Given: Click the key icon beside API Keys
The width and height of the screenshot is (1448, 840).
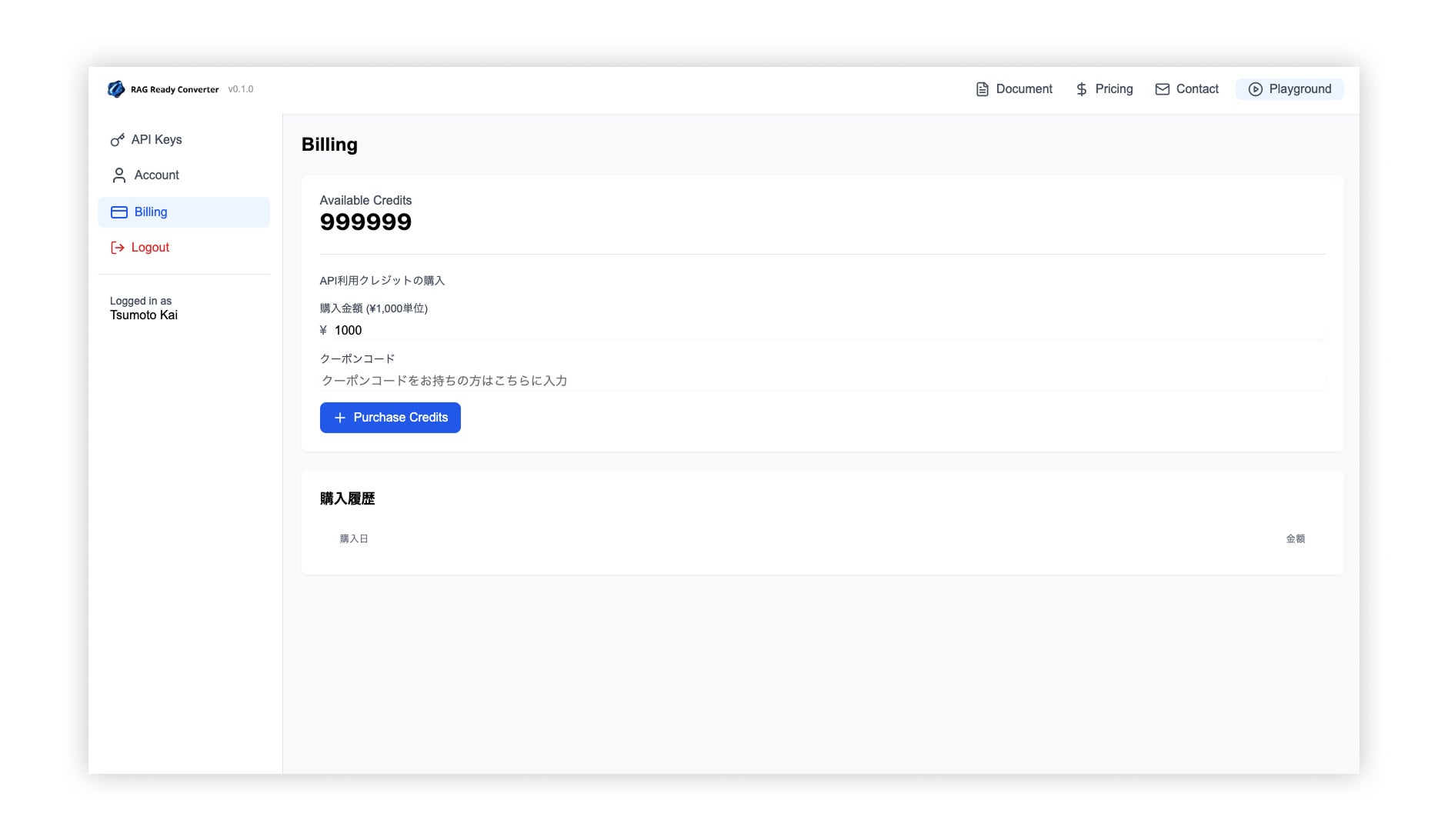Looking at the screenshot, I should pos(118,140).
